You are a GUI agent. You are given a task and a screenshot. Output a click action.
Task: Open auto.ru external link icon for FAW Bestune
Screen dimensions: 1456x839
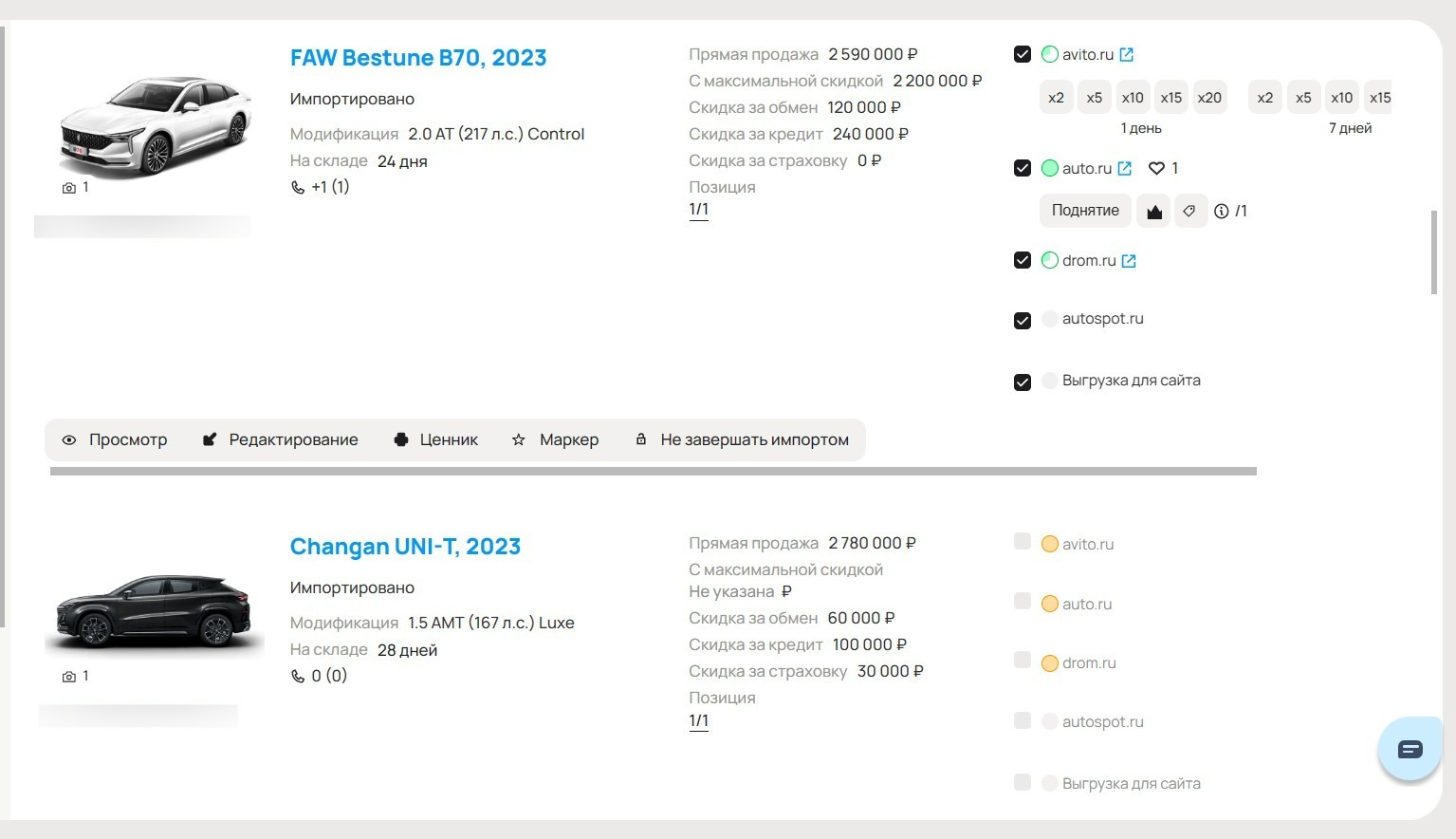1124,168
